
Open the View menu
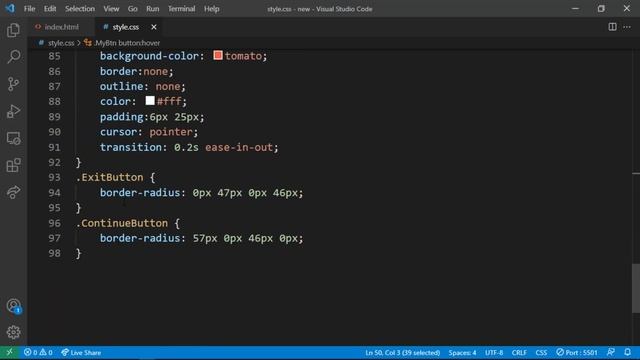(111, 9)
